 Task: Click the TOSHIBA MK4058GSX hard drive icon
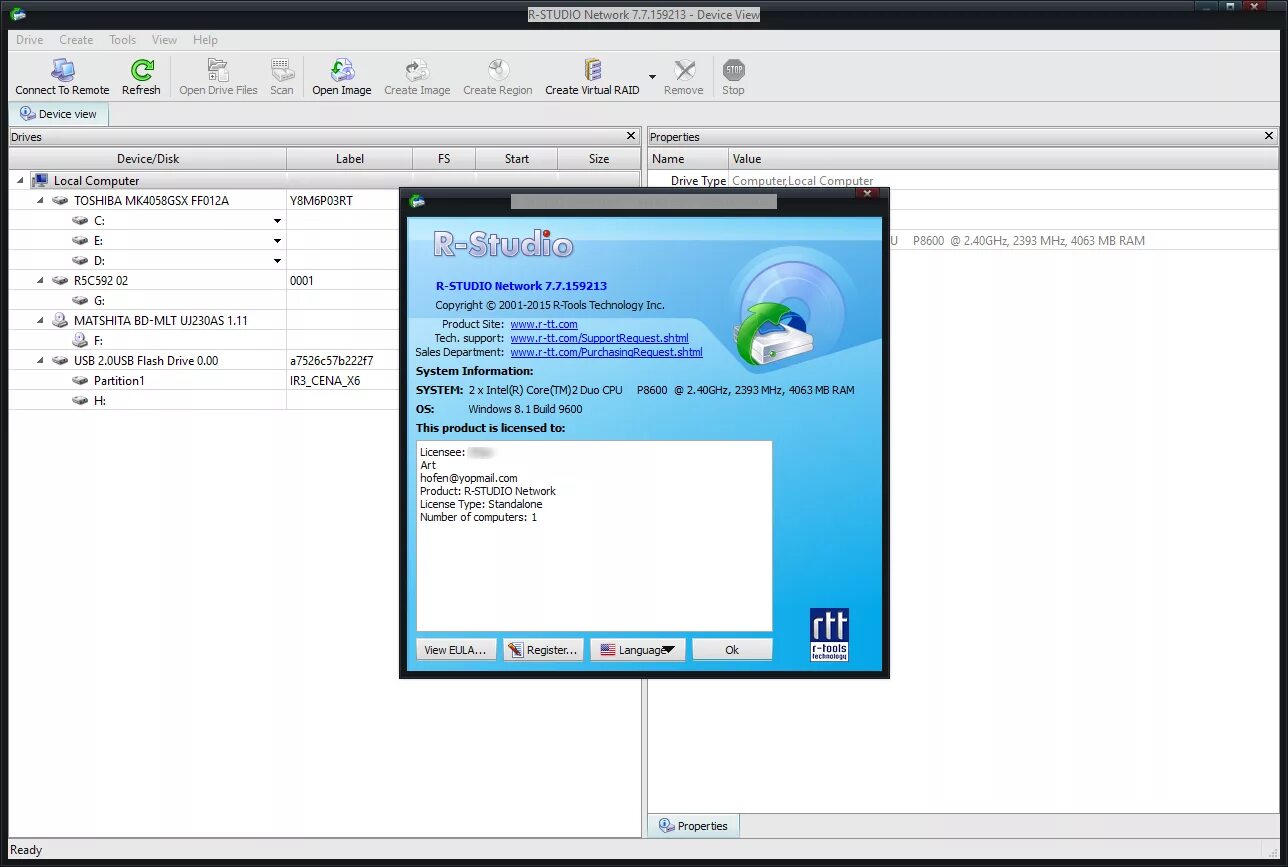click(60, 201)
